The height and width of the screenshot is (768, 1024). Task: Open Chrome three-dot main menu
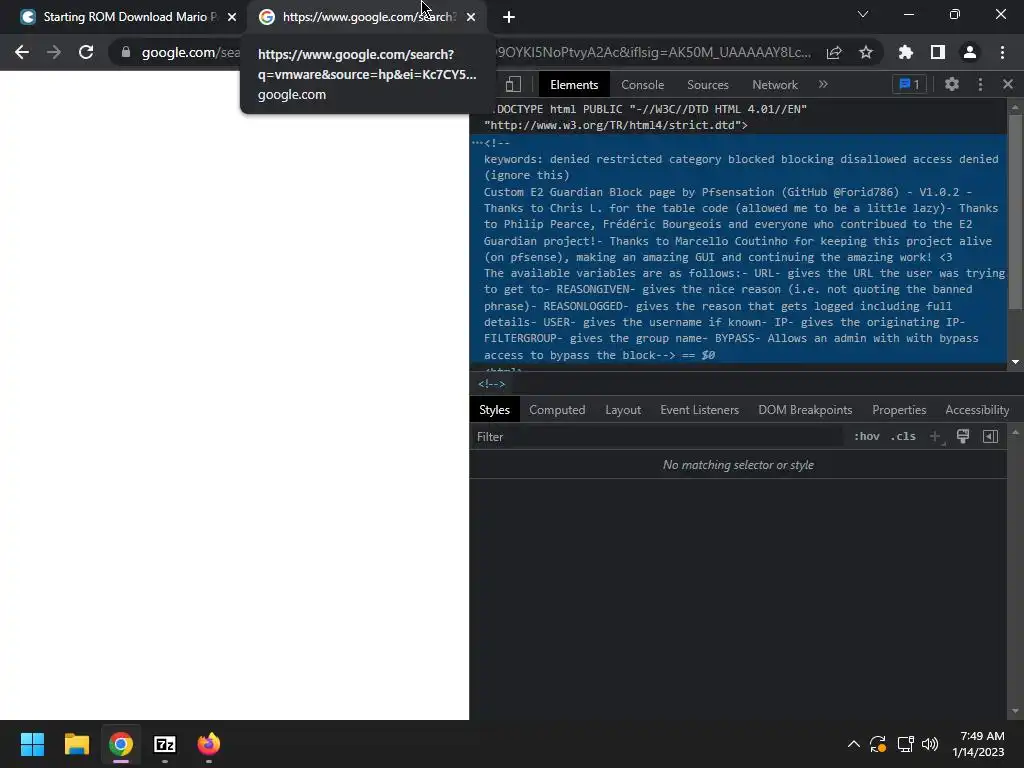pos(1002,52)
